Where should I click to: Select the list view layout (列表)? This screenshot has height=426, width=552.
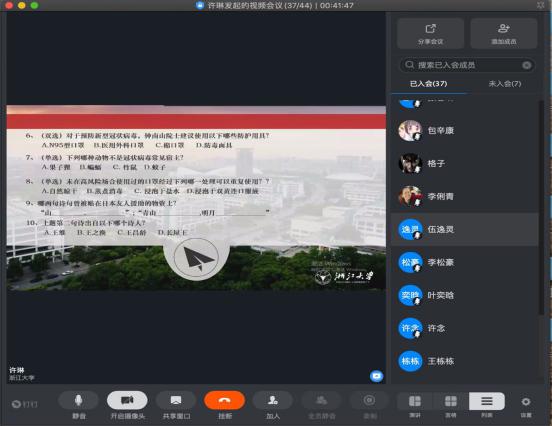pyautogui.click(x=487, y=401)
